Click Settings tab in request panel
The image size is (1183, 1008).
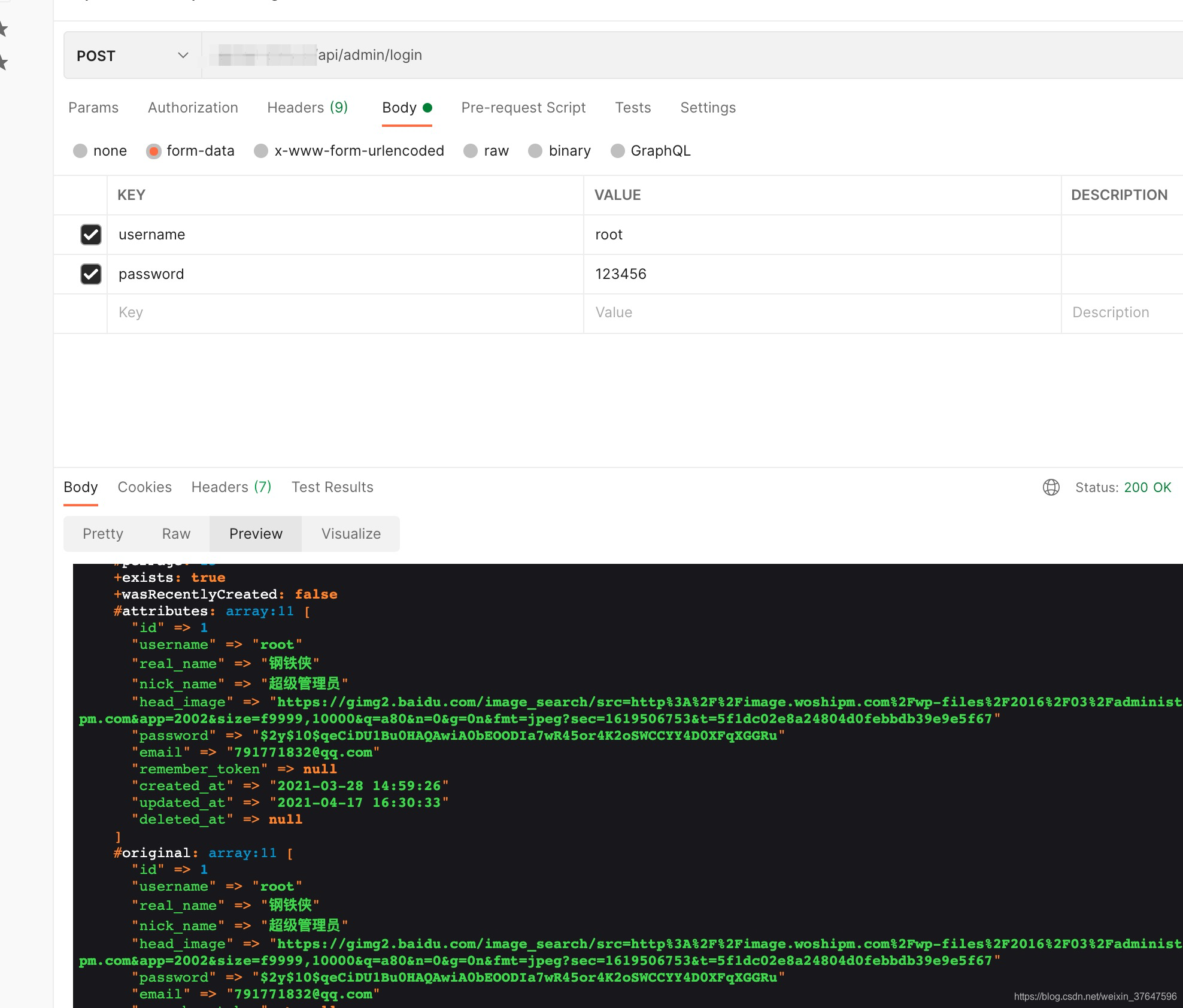707,107
